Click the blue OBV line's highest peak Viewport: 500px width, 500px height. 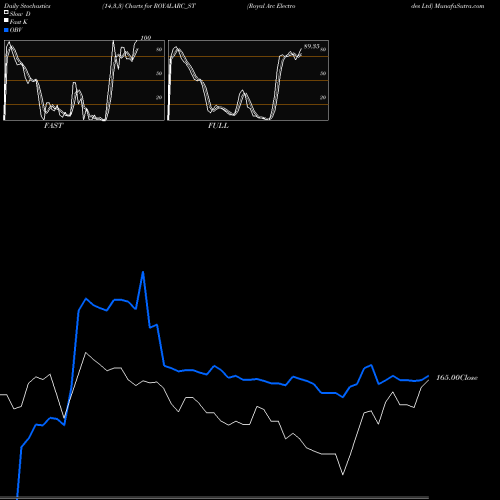tap(143, 272)
